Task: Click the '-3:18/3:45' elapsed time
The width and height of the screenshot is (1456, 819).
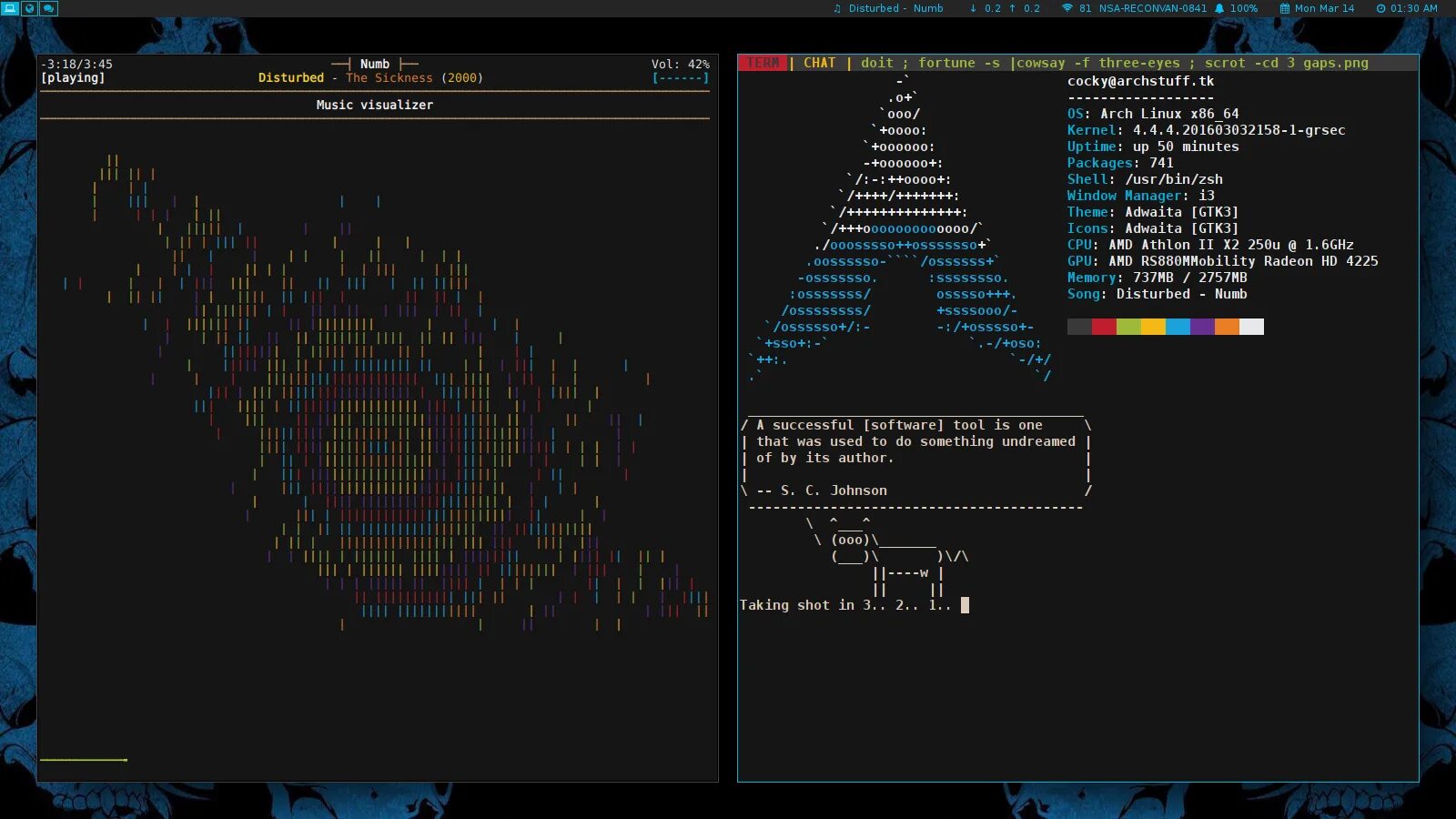Action: [x=76, y=65]
